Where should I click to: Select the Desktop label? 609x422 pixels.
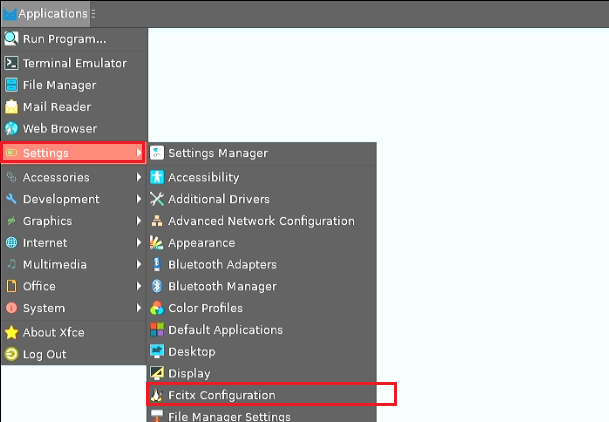point(192,352)
